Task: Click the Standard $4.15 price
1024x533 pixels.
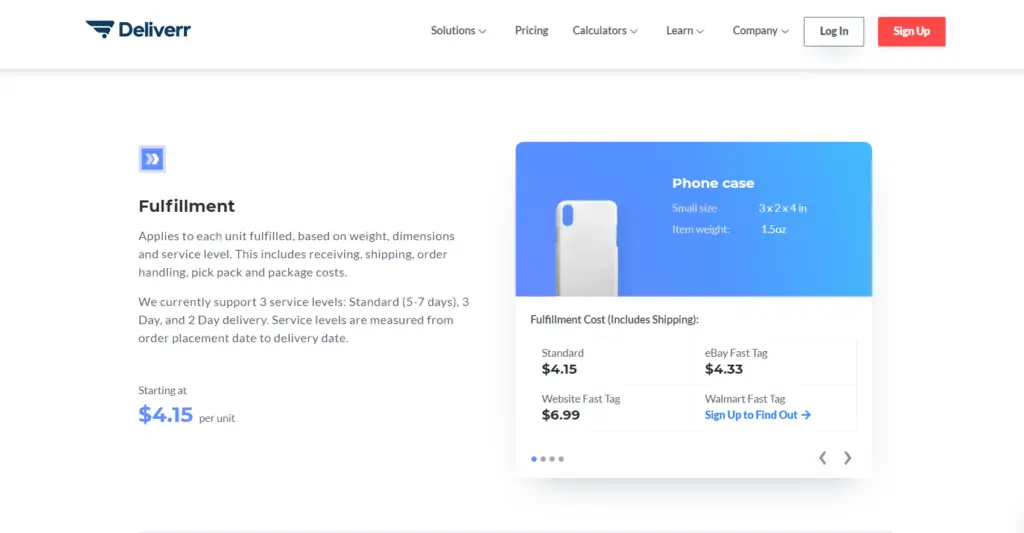Action: (x=559, y=369)
